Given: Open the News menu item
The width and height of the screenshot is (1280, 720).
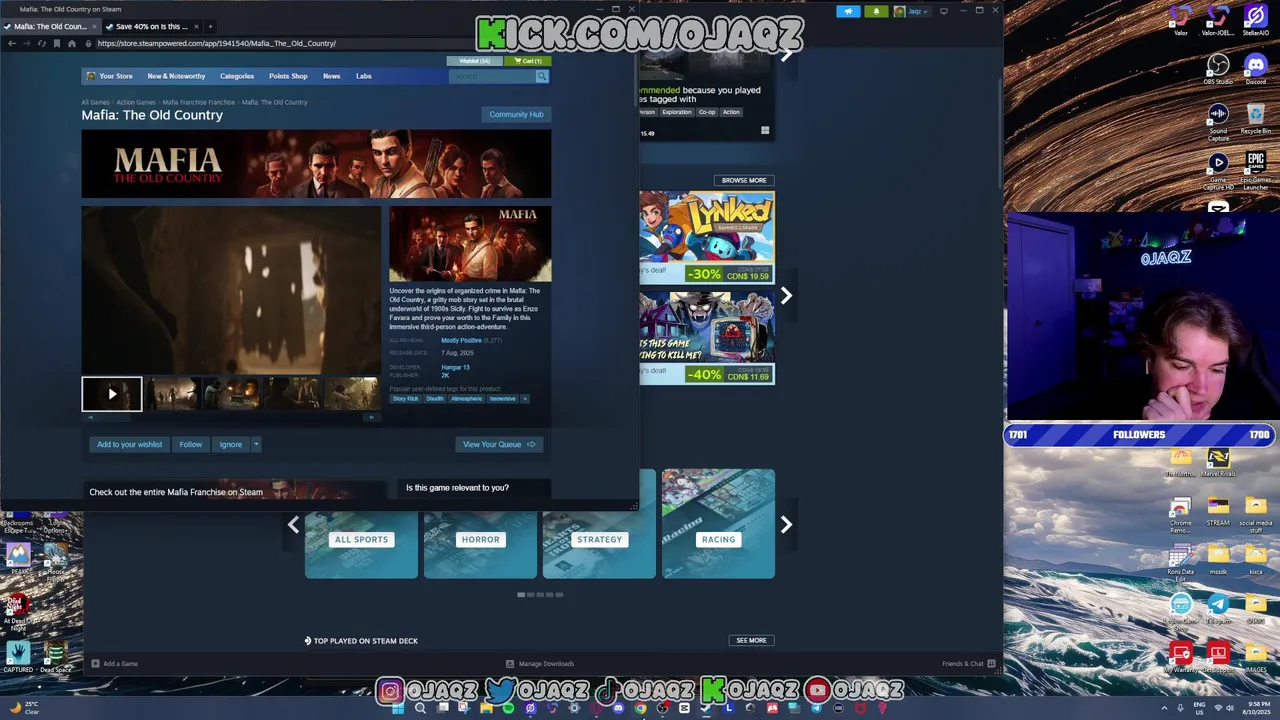Looking at the screenshot, I should [331, 76].
